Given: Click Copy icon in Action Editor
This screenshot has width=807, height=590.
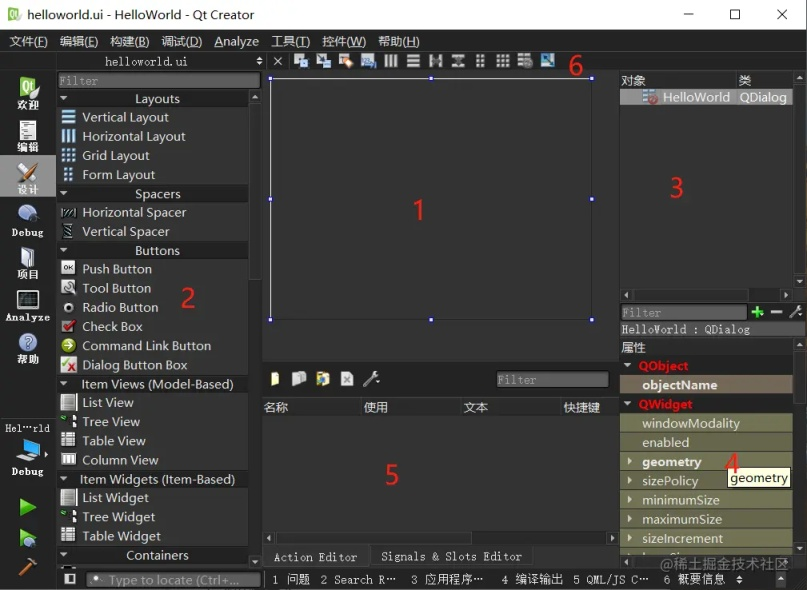Looking at the screenshot, I should coord(299,379).
